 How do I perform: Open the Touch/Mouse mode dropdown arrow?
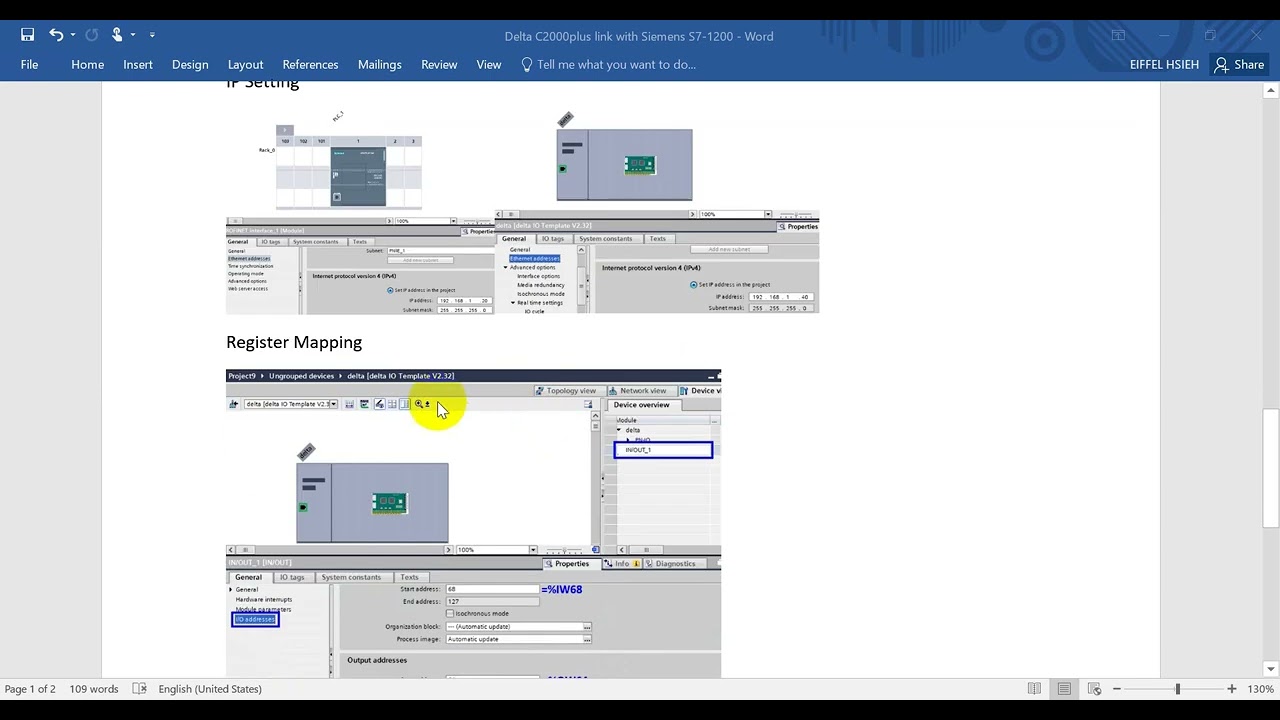(133, 35)
